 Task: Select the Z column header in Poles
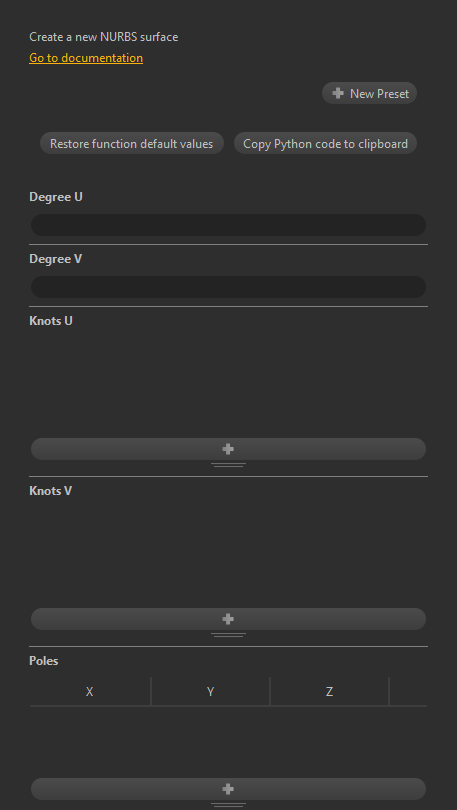click(x=329, y=691)
